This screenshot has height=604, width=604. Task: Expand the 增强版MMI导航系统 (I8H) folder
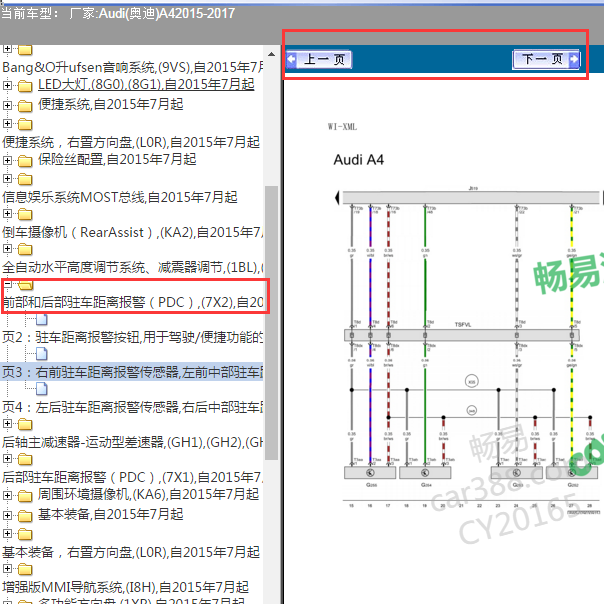pyautogui.click(x=7, y=568)
